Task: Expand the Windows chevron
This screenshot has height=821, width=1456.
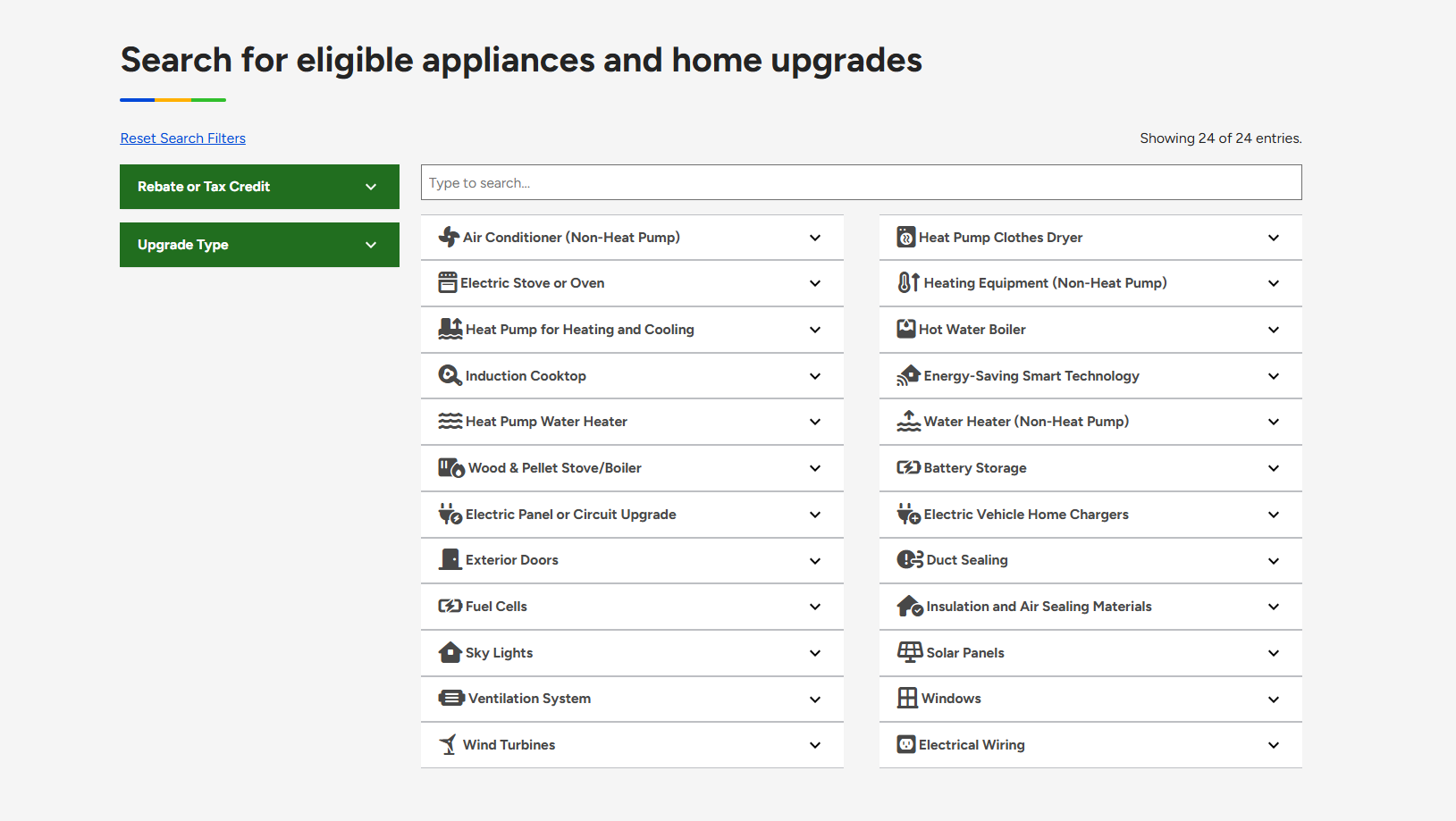Action: [1274, 700]
